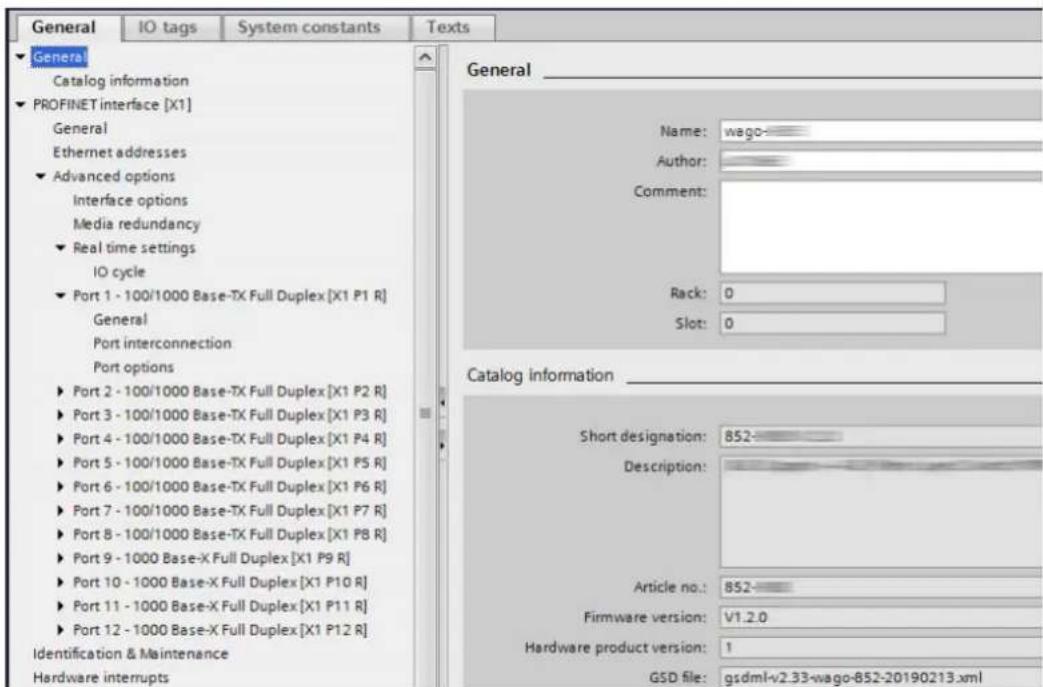This screenshot has height=687, width=1043.
Task: Expand the Port 12 tree node
Action: pyautogui.click(x=61, y=630)
